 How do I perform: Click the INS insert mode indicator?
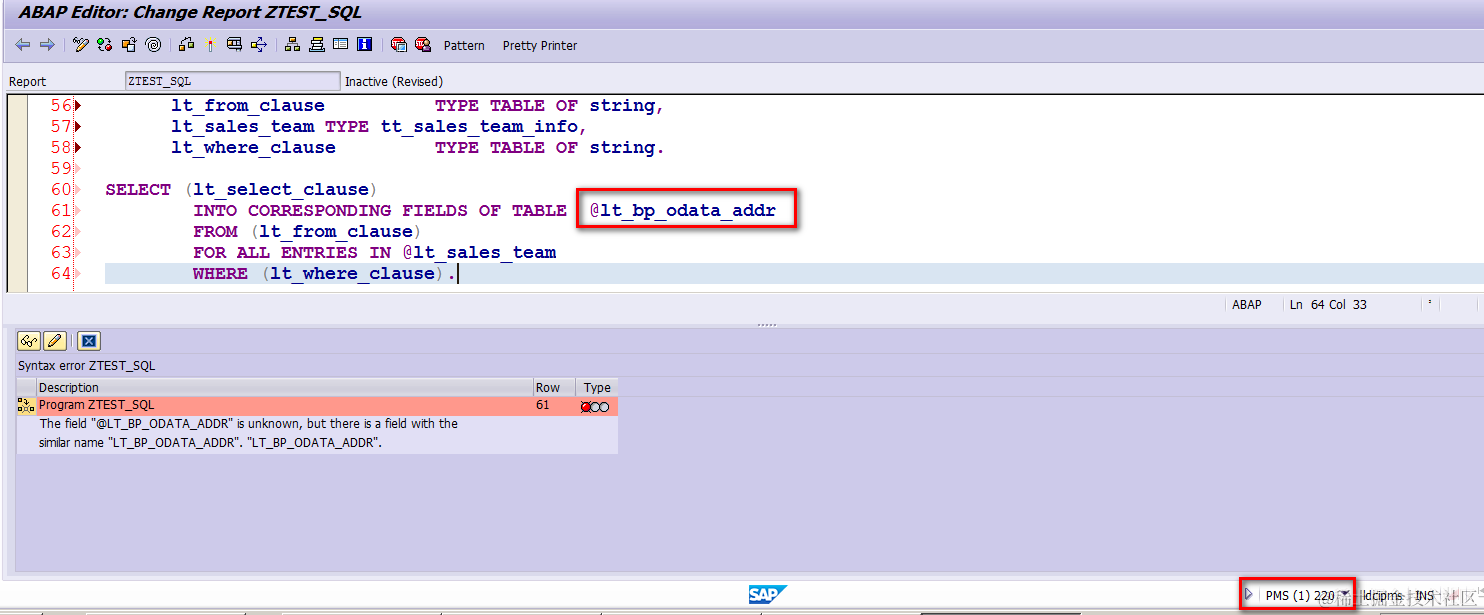click(x=1424, y=596)
